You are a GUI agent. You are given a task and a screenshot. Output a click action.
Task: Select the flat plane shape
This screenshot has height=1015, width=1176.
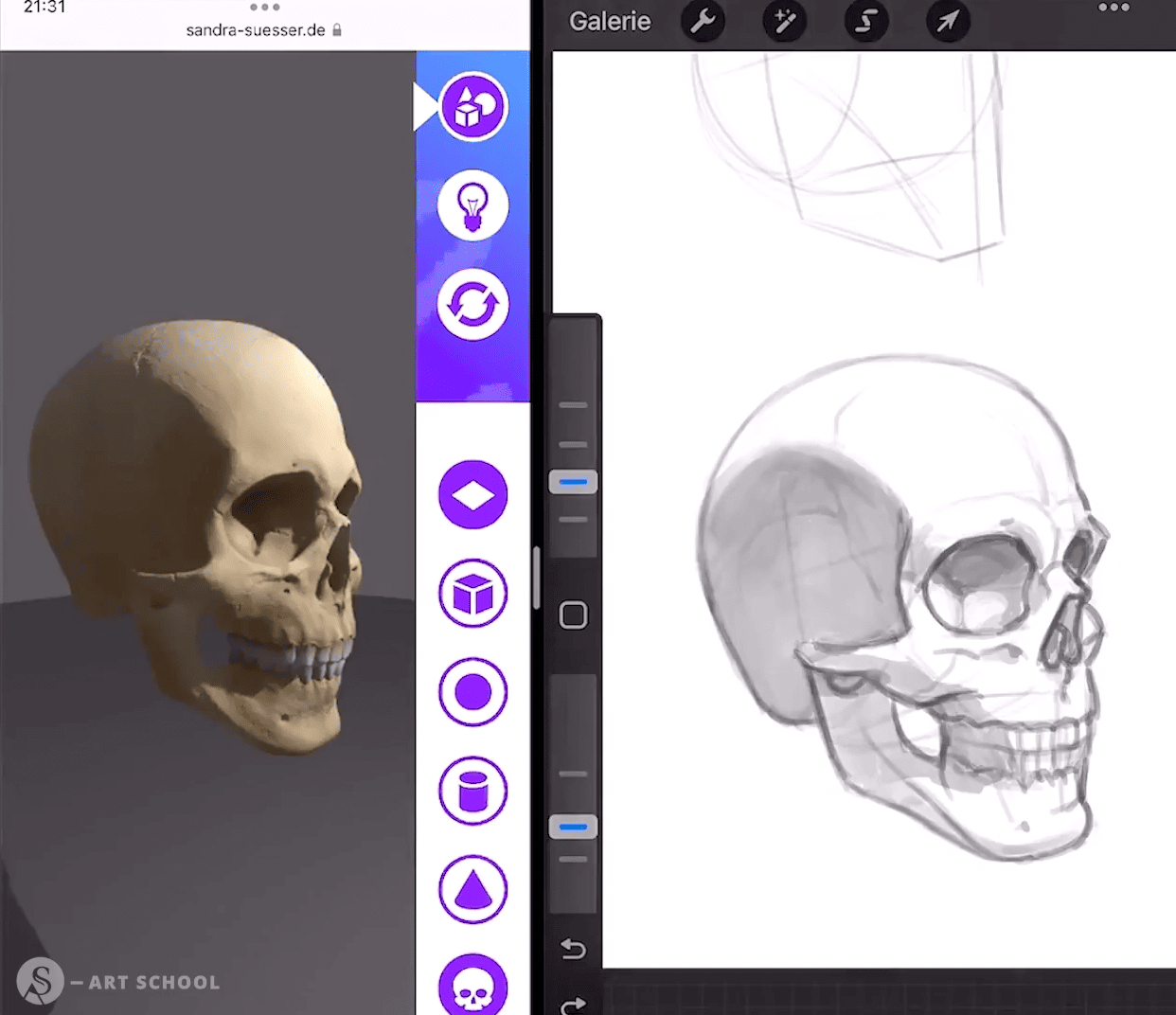(x=473, y=494)
